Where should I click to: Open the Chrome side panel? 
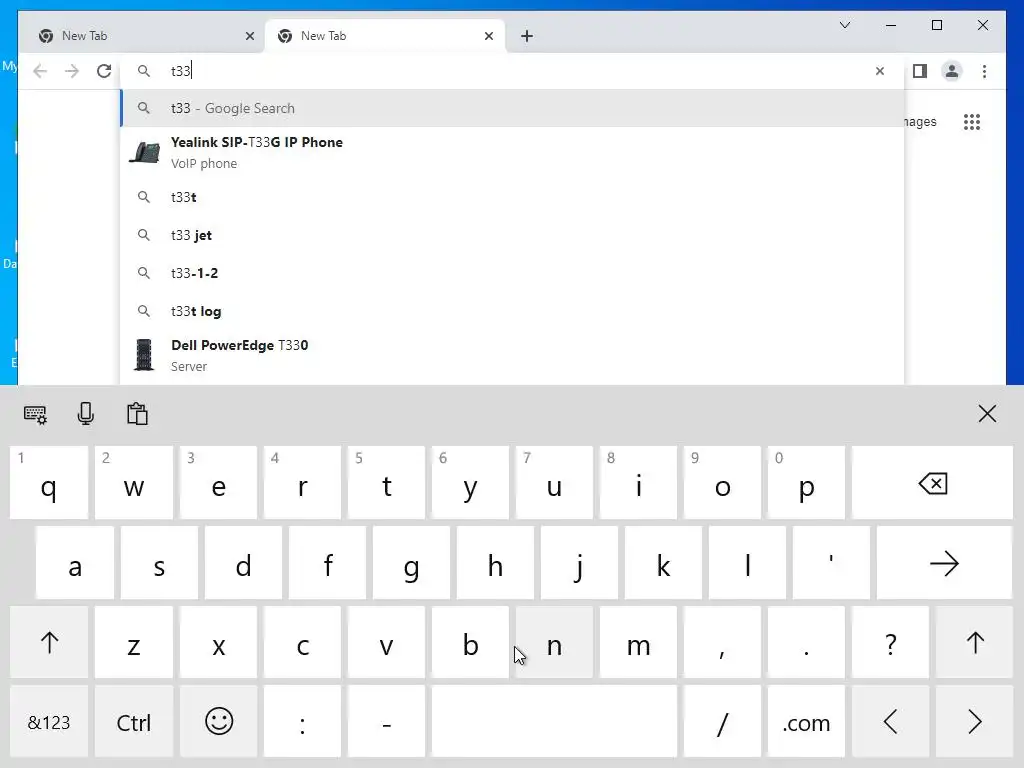point(920,71)
